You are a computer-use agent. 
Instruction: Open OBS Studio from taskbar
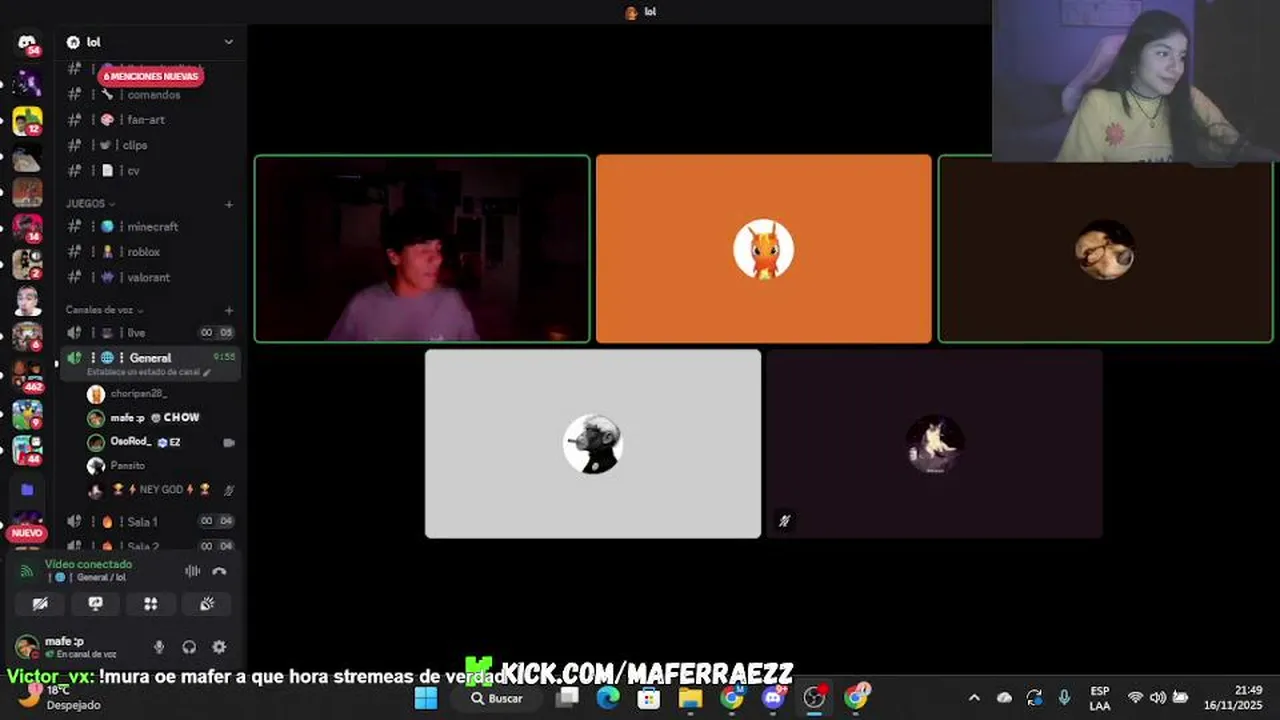tap(815, 698)
